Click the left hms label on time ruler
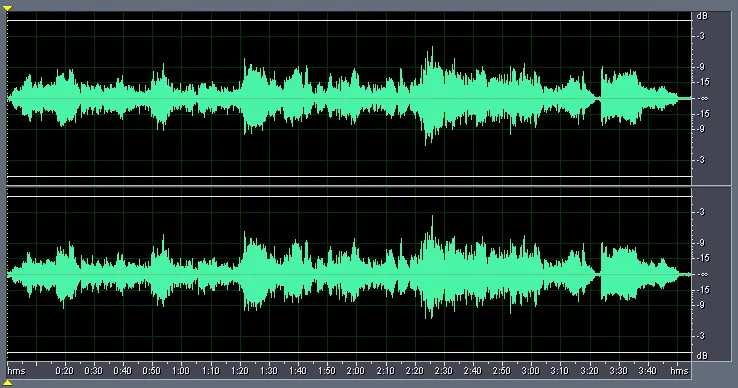This screenshot has width=738, height=388. point(16,371)
